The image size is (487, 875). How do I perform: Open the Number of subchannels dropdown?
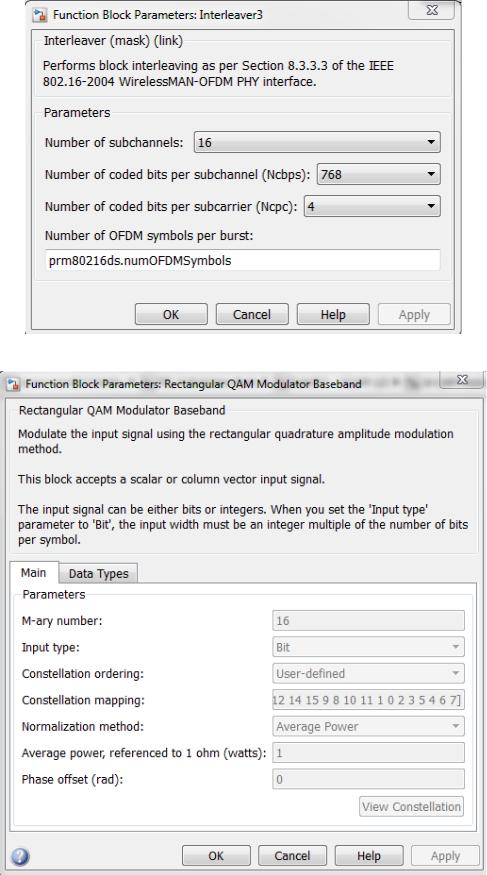click(x=317, y=142)
